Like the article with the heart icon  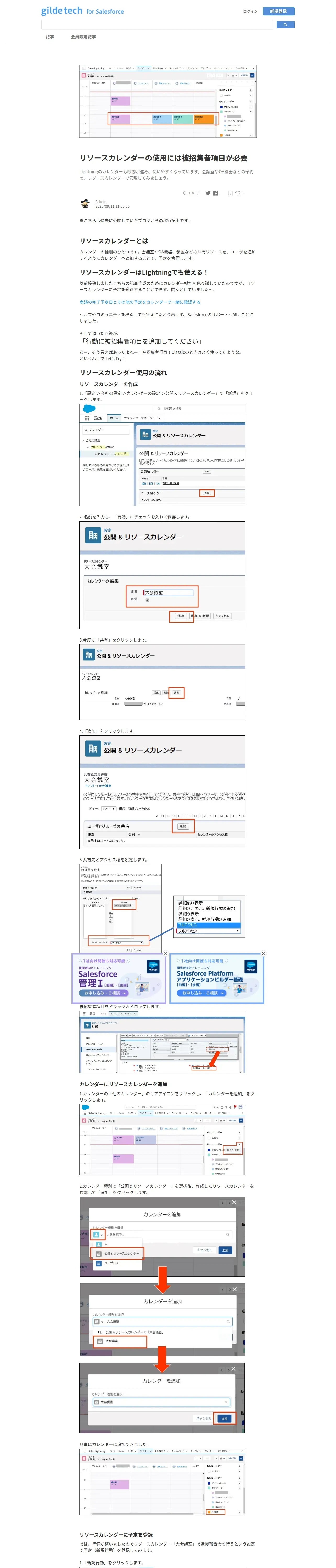[x=238, y=193]
